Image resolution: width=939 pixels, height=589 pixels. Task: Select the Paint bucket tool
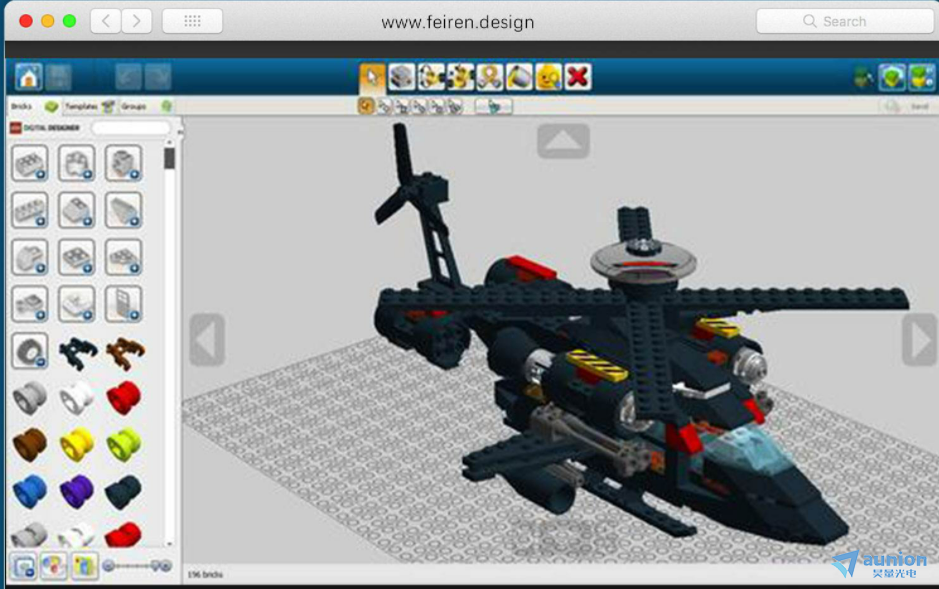click(x=519, y=77)
